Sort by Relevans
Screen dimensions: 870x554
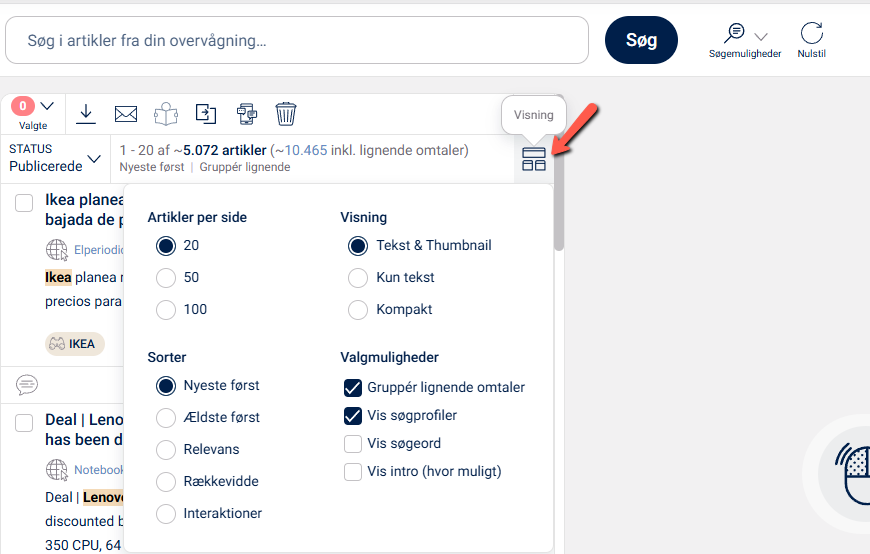click(x=167, y=449)
